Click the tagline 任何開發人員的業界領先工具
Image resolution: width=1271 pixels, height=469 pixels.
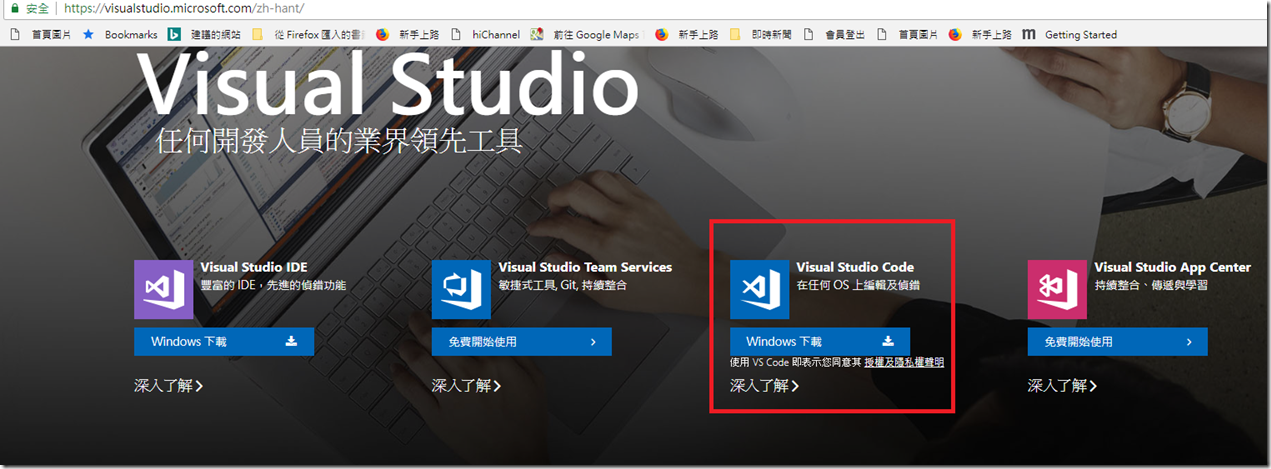click(339, 139)
